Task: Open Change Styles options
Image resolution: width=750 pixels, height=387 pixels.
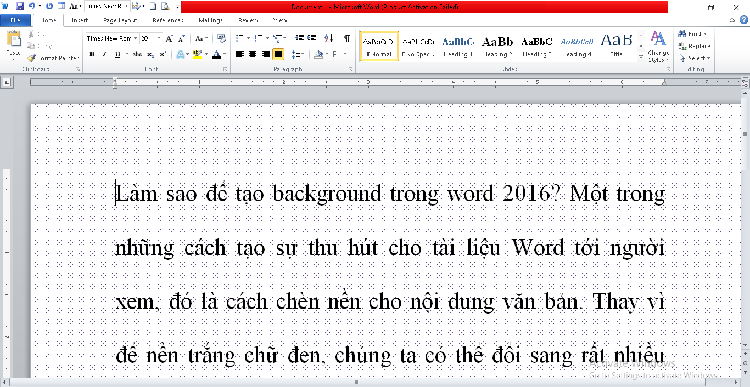Action: pyautogui.click(x=658, y=47)
